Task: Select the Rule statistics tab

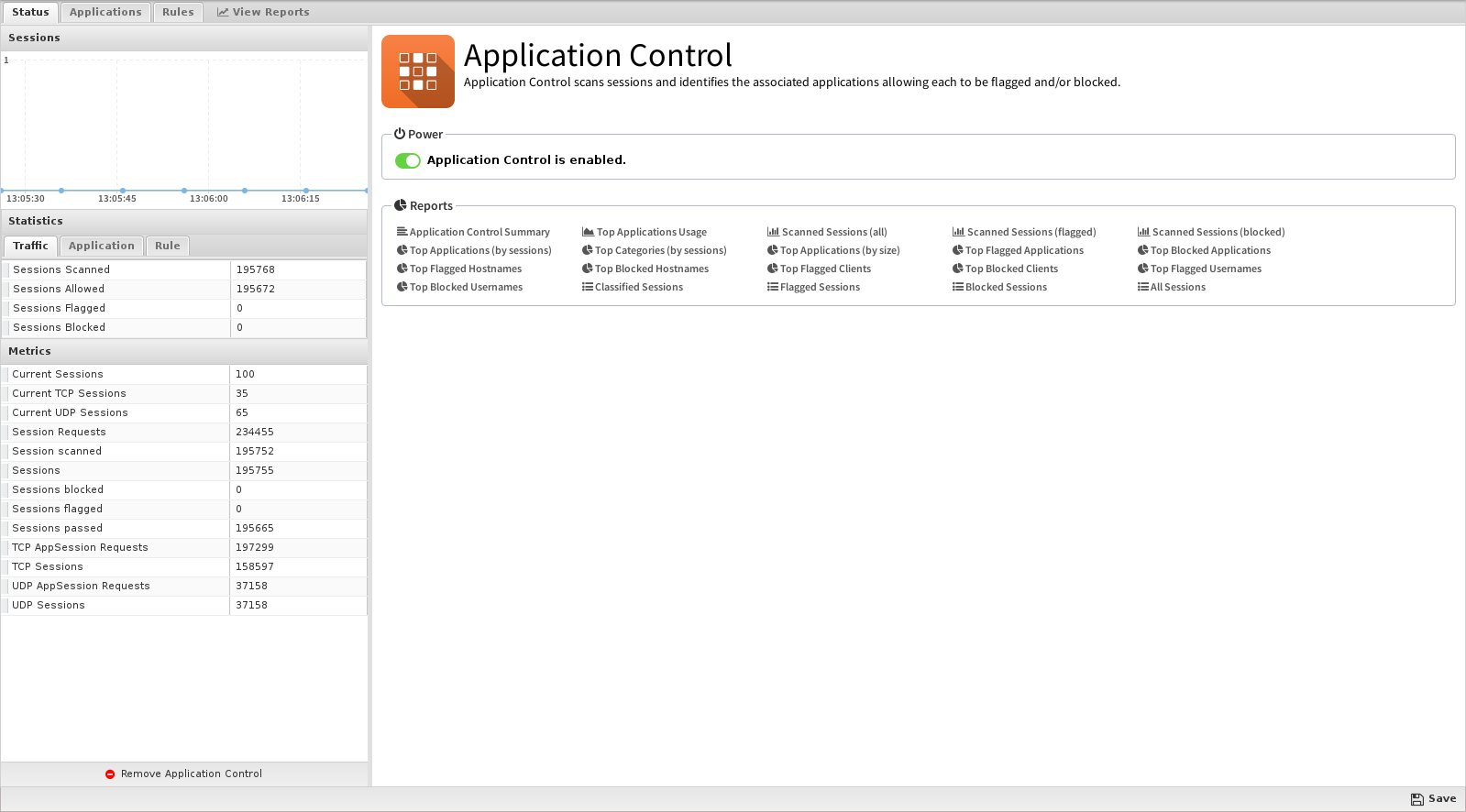Action: click(x=167, y=246)
